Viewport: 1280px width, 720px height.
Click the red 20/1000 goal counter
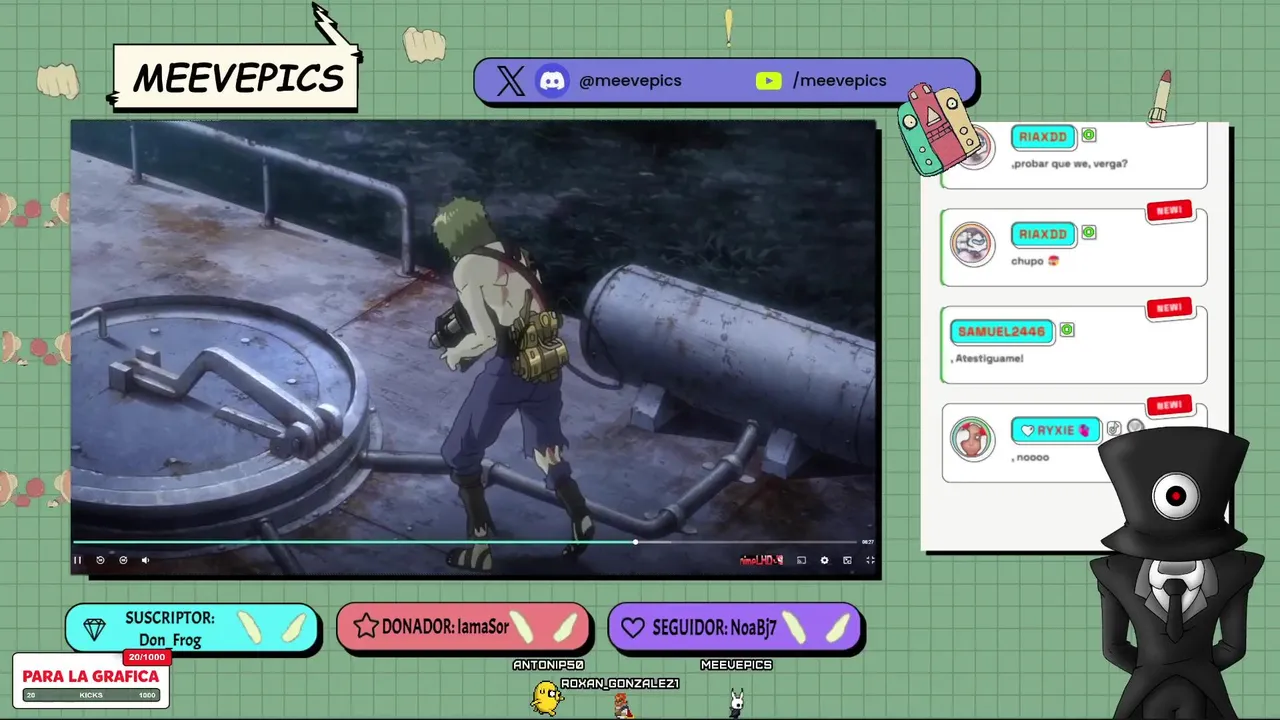[x=146, y=657]
